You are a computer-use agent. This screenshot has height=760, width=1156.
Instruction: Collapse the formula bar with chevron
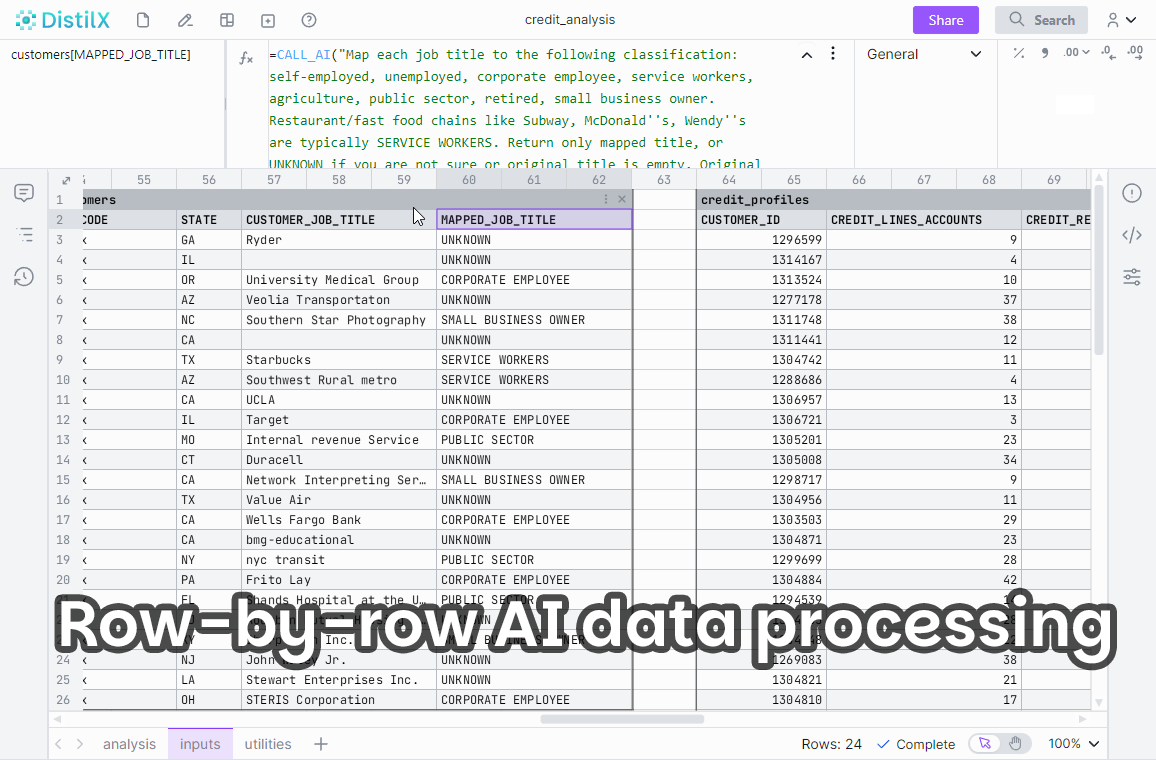(x=807, y=55)
